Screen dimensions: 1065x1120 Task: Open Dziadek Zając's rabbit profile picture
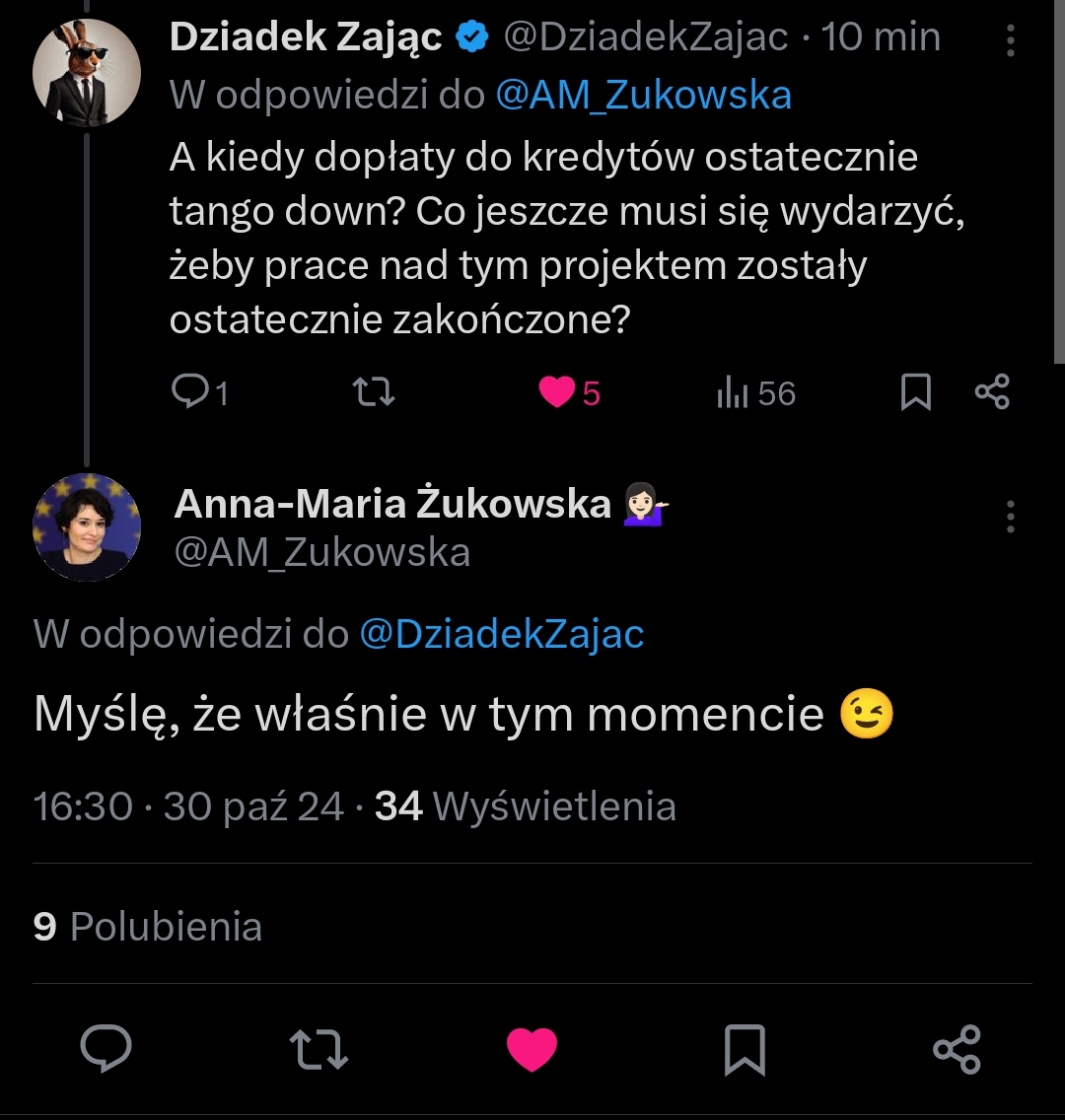click(87, 72)
